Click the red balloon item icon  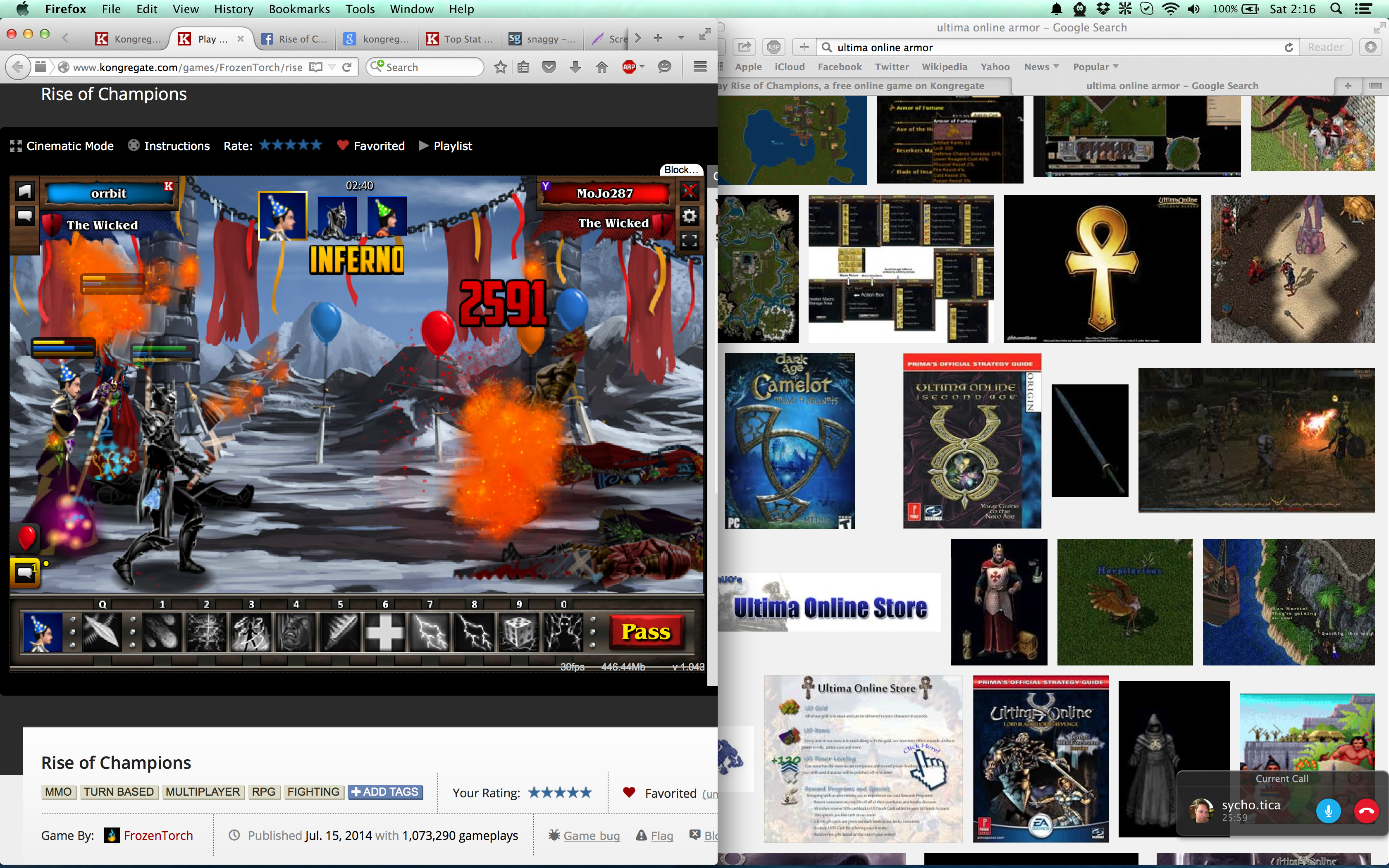(26, 537)
